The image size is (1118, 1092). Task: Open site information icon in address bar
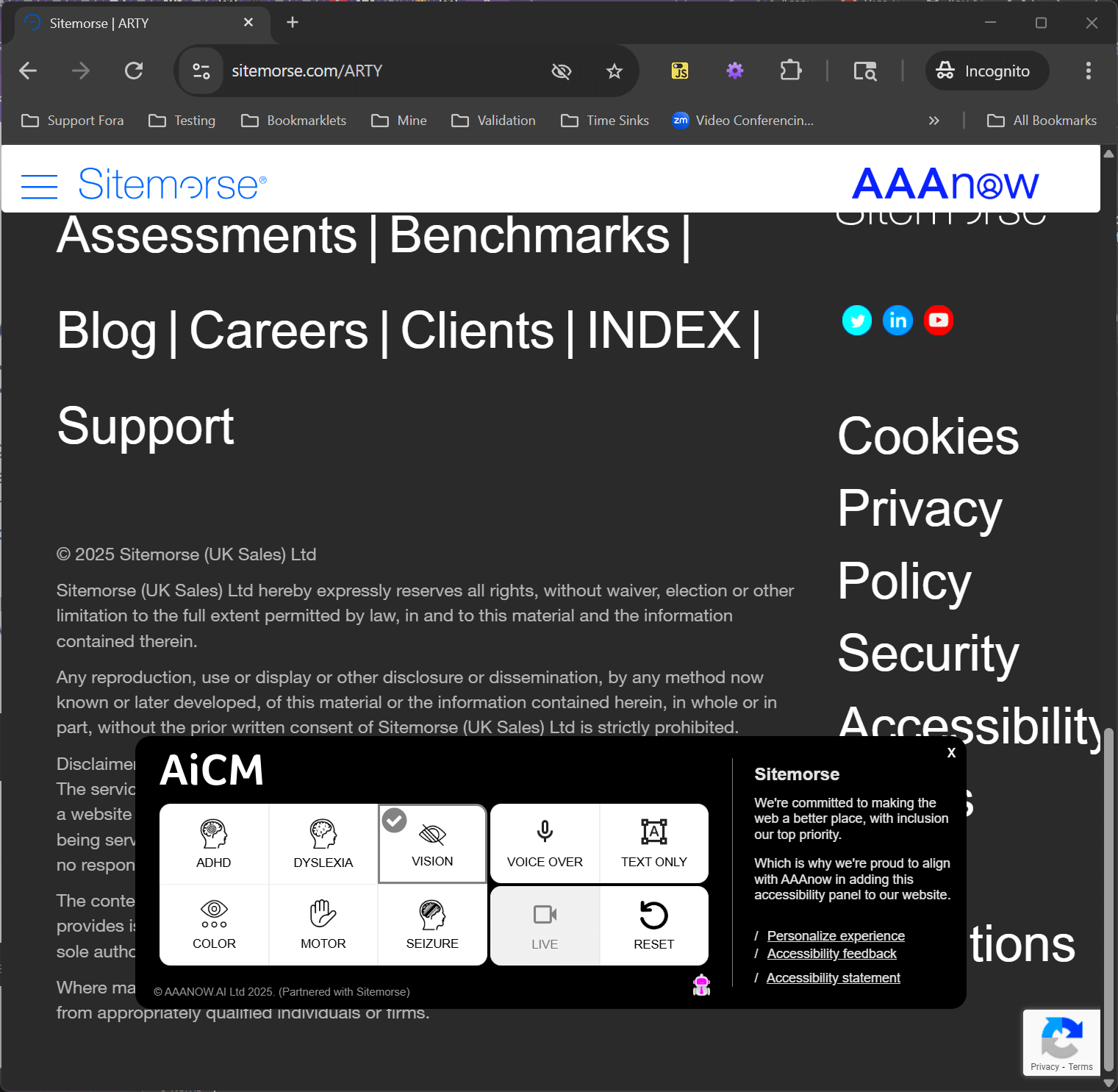pos(201,71)
